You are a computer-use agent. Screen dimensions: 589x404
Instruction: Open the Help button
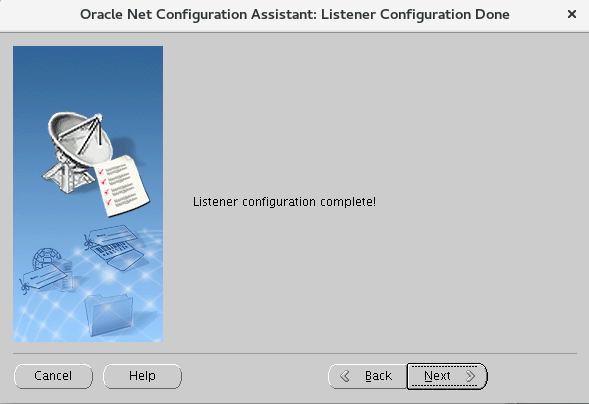142,376
